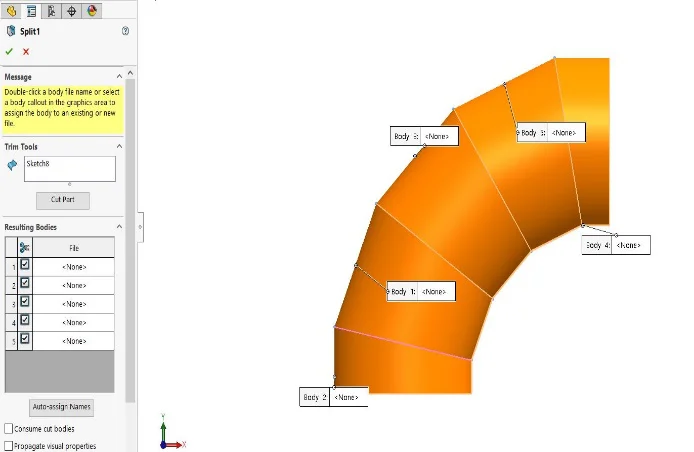Open the ConfigurationManager tab
This screenshot has height=452, width=694.
point(51,11)
